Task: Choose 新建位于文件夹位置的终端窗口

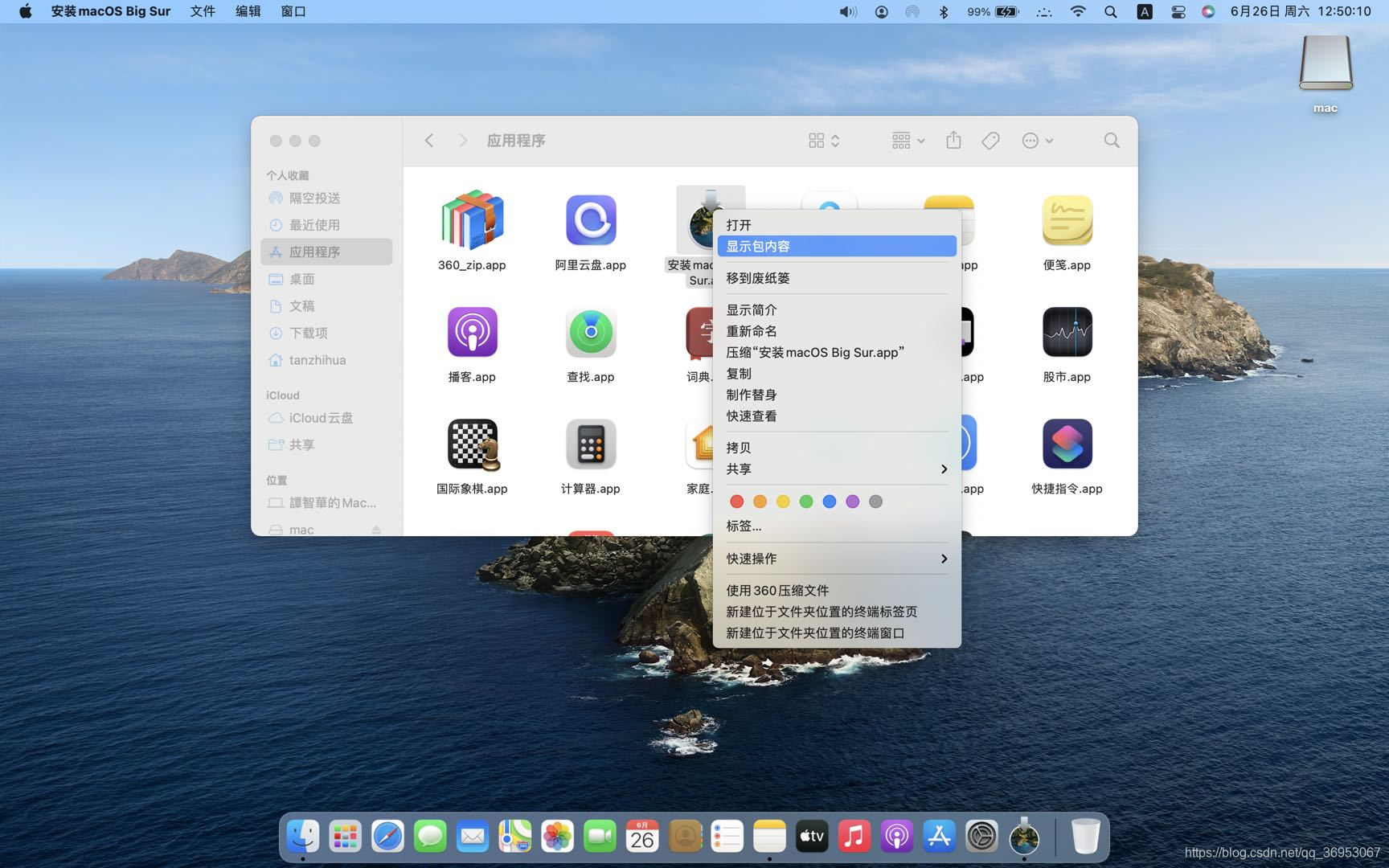Action: (x=837, y=633)
